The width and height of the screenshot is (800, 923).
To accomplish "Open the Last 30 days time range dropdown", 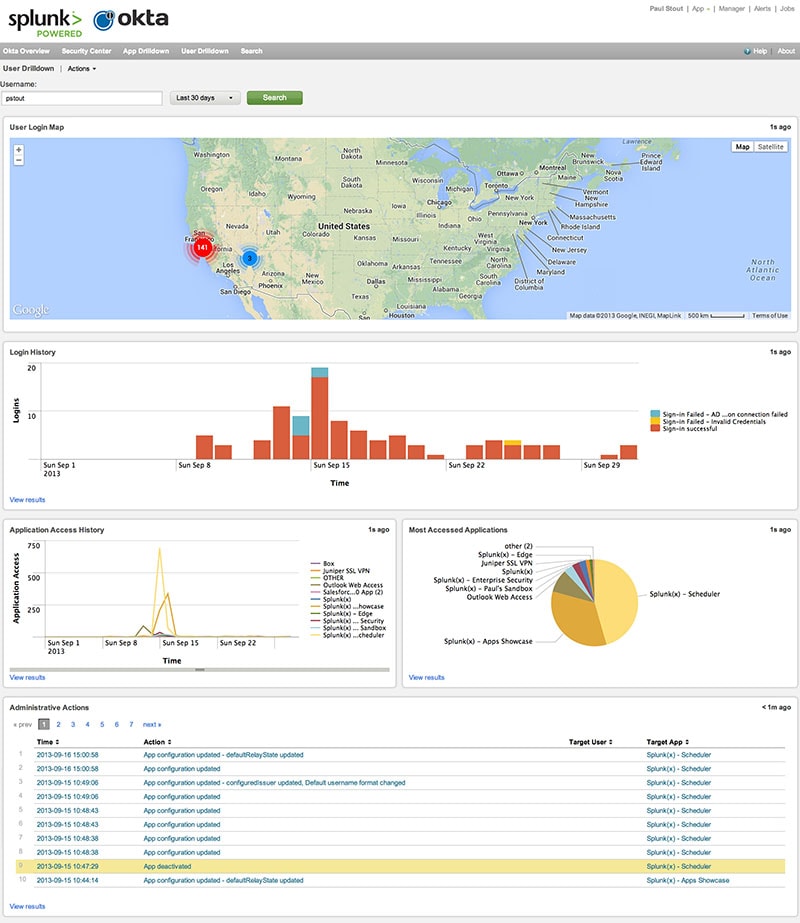I will point(205,98).
